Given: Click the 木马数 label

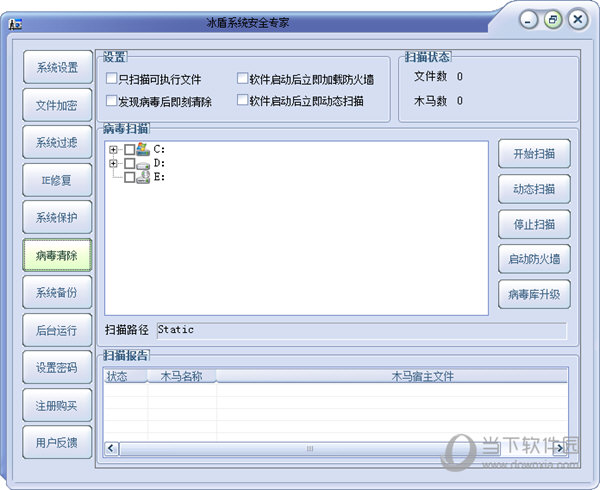Looking at the screenshot, I should (x=430, y=101).
